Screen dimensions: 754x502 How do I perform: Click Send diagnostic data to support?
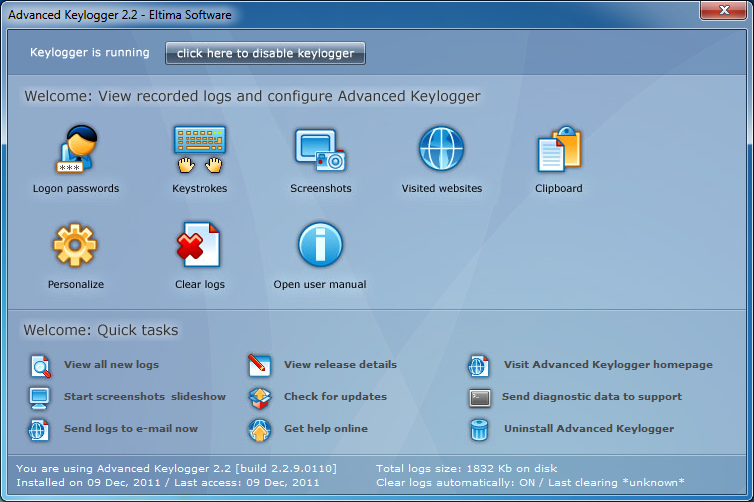point(591,397)
